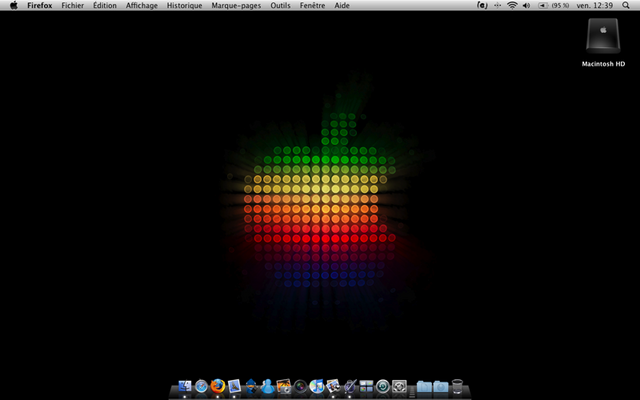Click the 'Macintosh HD' label
The image size is (640, 400).
pos(603,64)
